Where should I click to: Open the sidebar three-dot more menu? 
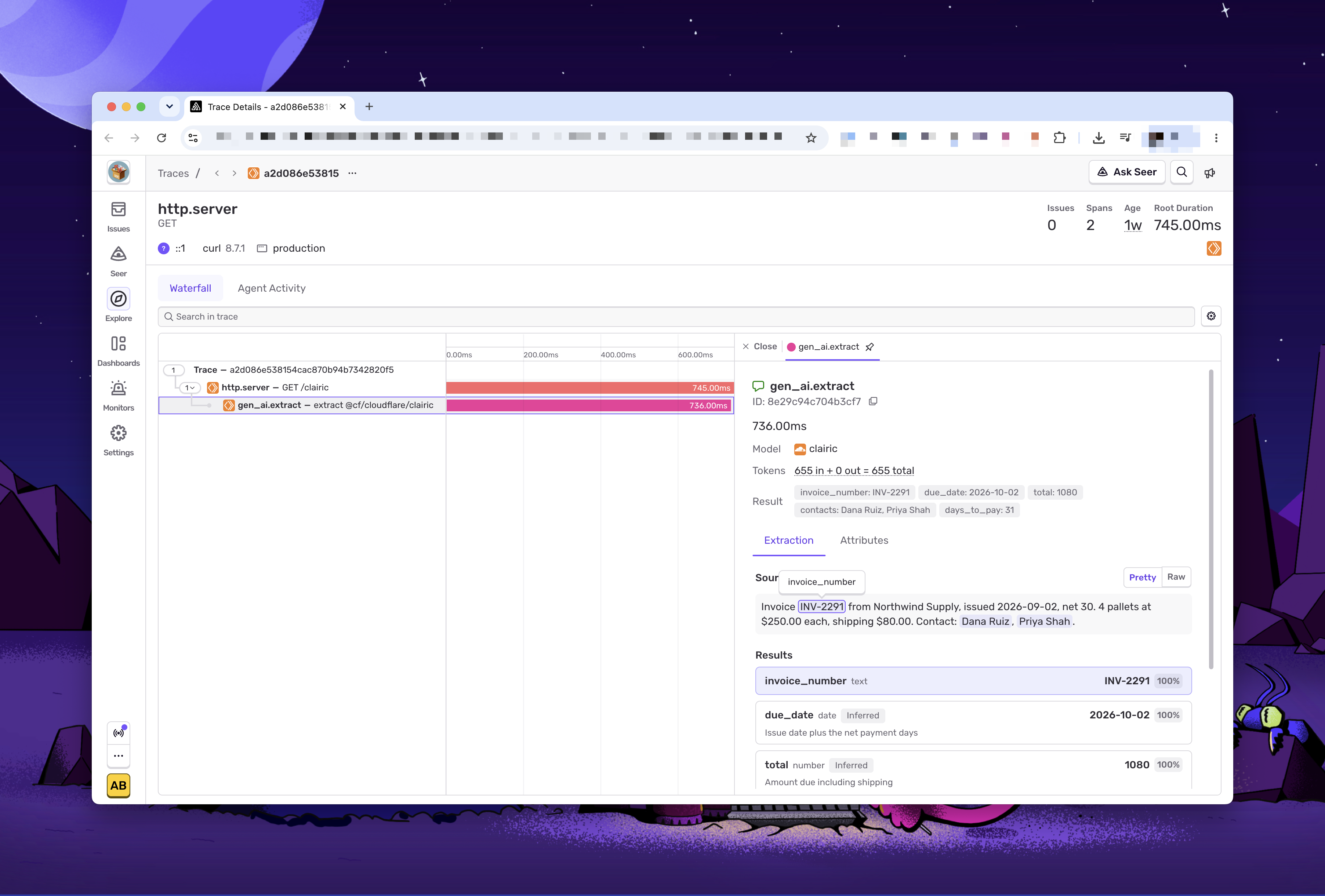(119, 756)
